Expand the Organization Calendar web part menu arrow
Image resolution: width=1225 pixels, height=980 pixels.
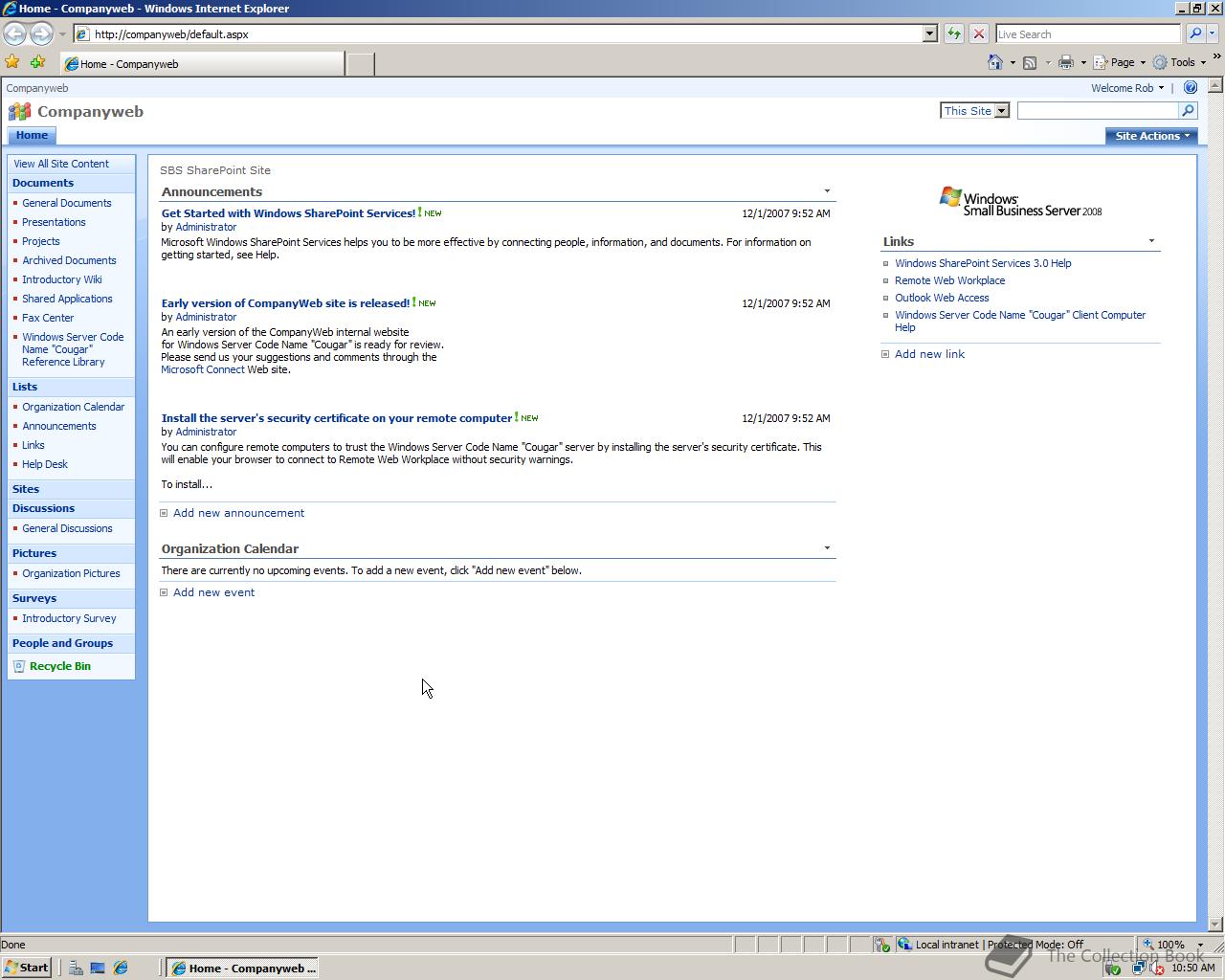pos(827,548)
